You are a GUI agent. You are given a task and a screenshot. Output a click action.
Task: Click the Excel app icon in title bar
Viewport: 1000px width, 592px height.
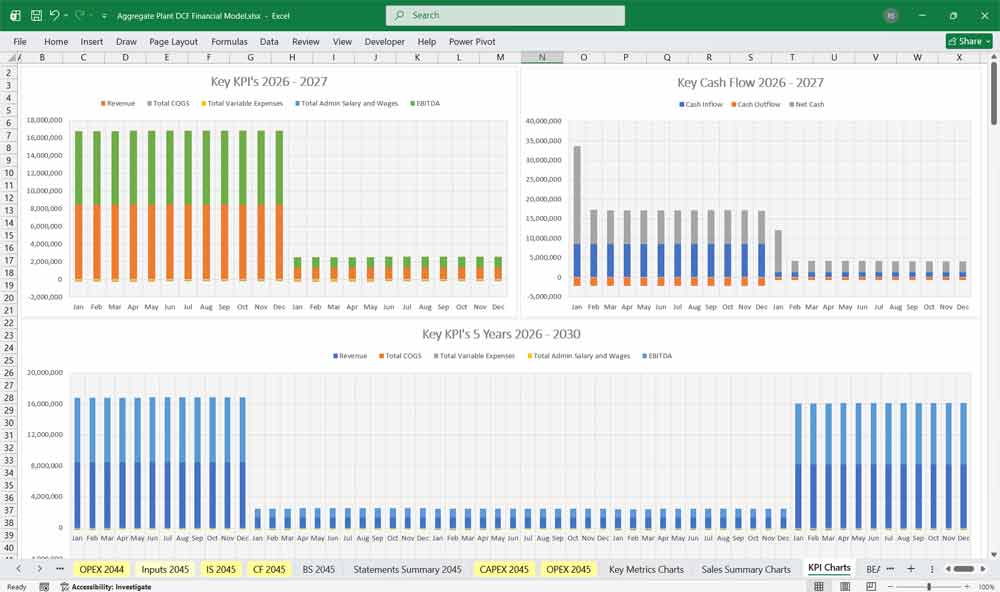[x=15, y=15]
